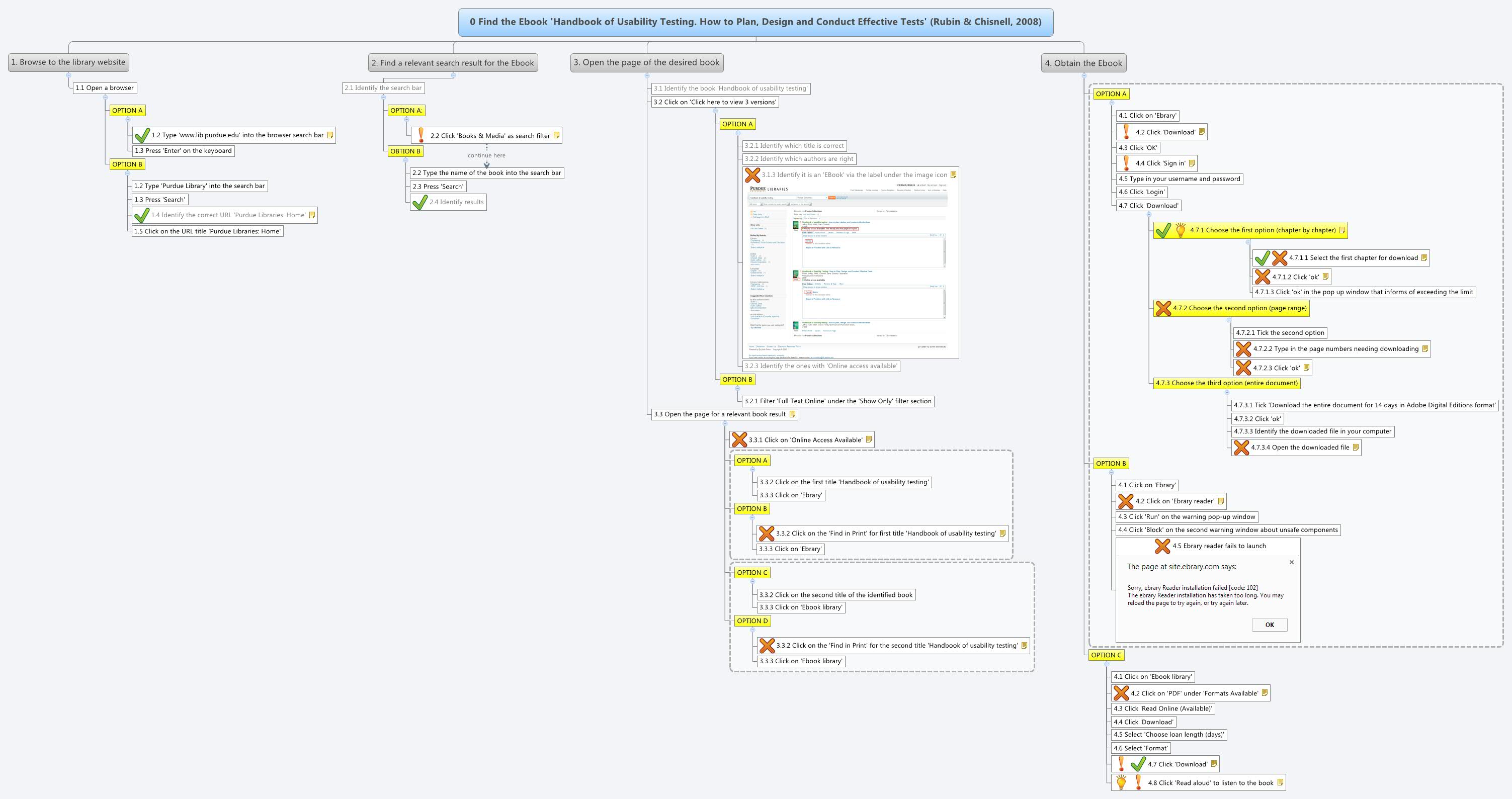Click green check on 1.4 Identify correct URL

point(141,215)
